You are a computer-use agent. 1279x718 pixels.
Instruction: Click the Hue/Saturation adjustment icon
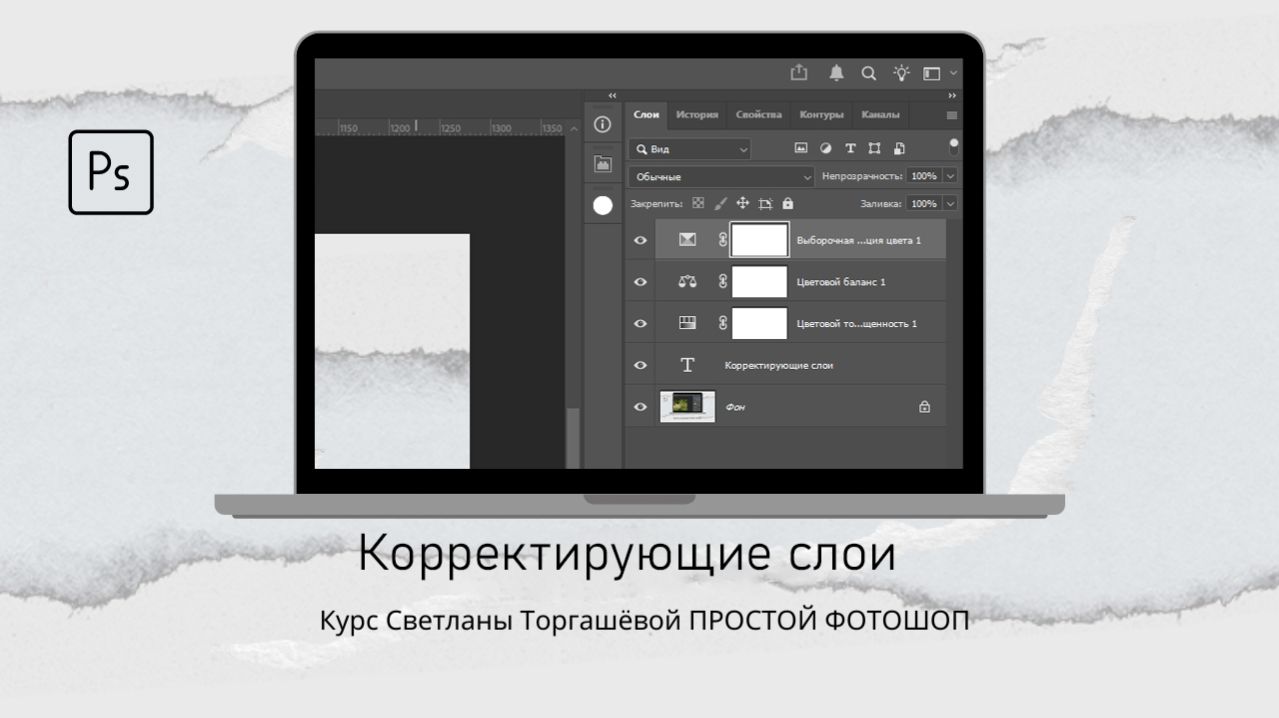click(687, 323)
